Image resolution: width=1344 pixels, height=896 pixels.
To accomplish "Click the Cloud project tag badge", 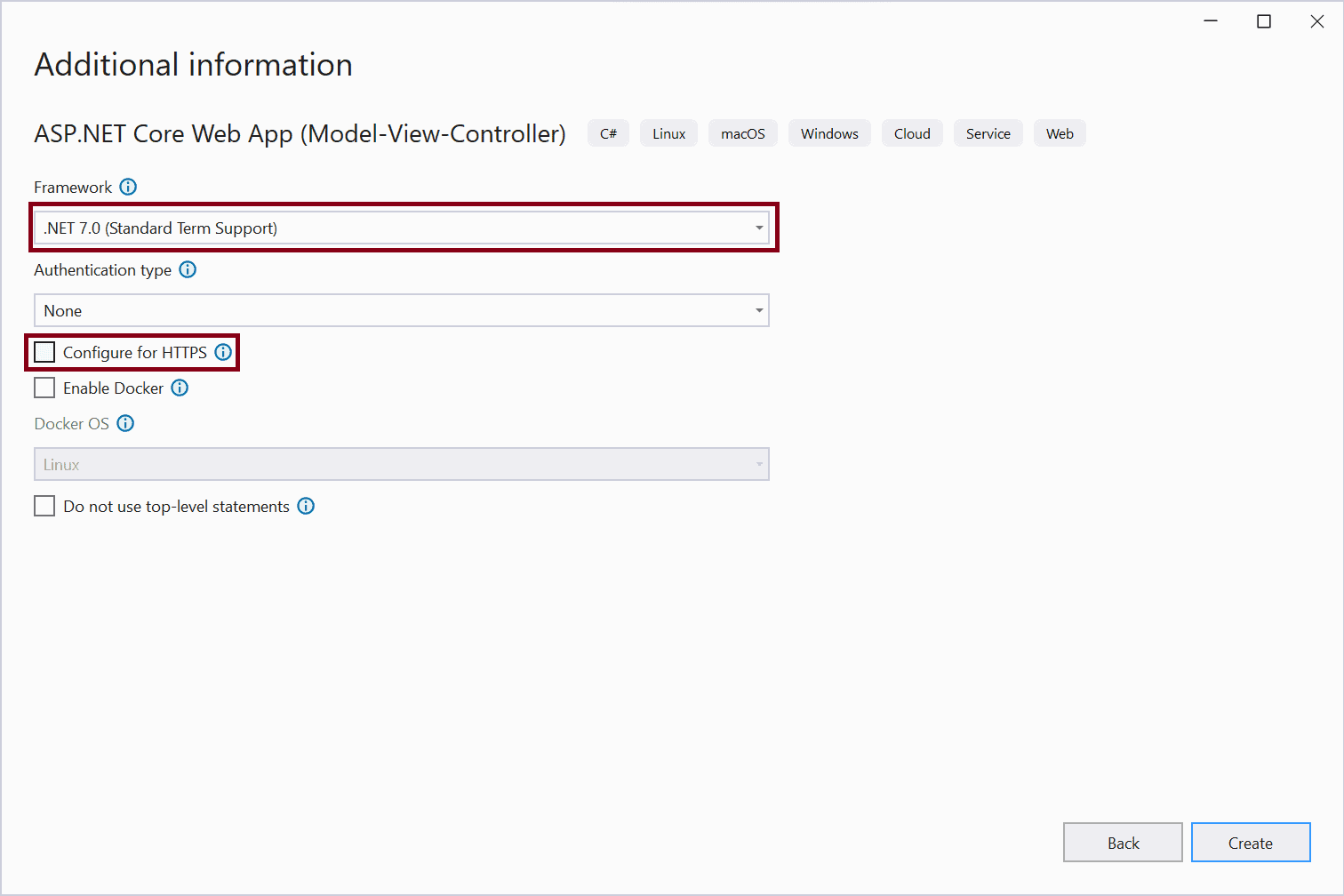I will tap(912, 132).
